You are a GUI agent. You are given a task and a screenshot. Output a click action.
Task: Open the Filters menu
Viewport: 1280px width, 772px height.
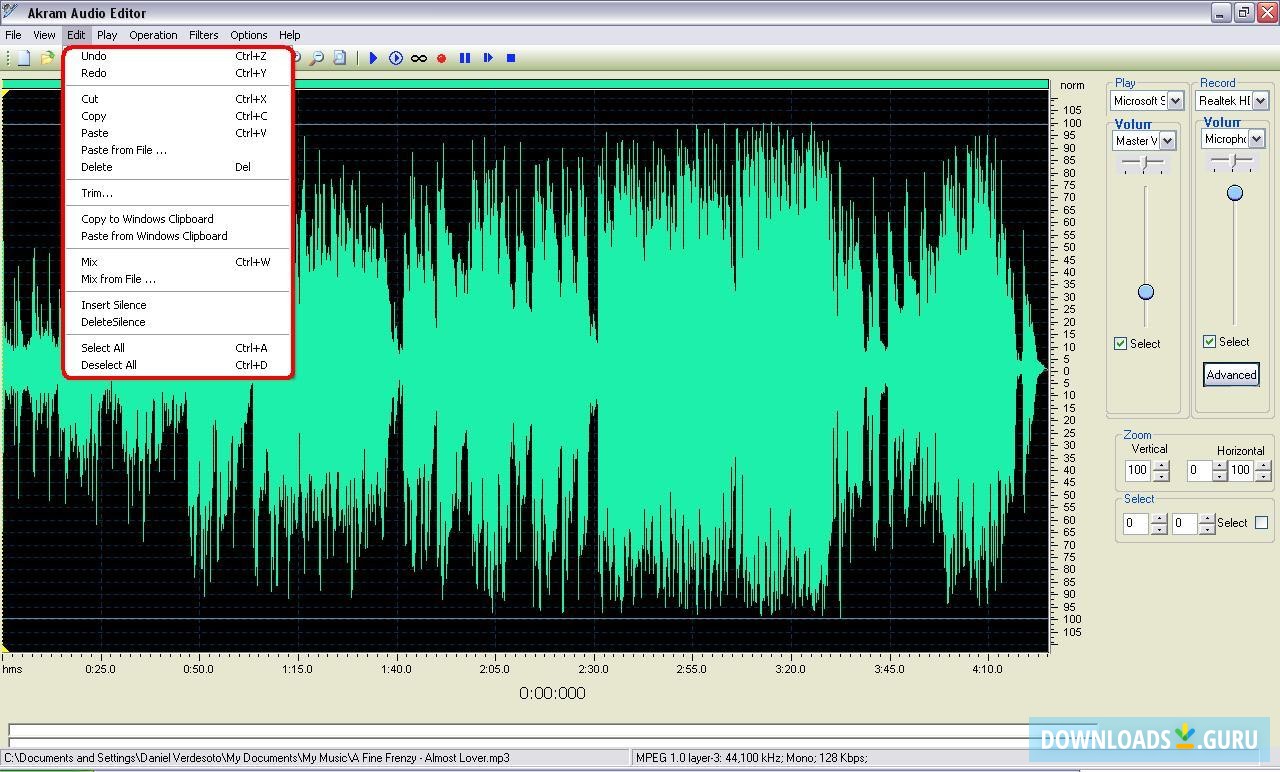tap(203, 35)
